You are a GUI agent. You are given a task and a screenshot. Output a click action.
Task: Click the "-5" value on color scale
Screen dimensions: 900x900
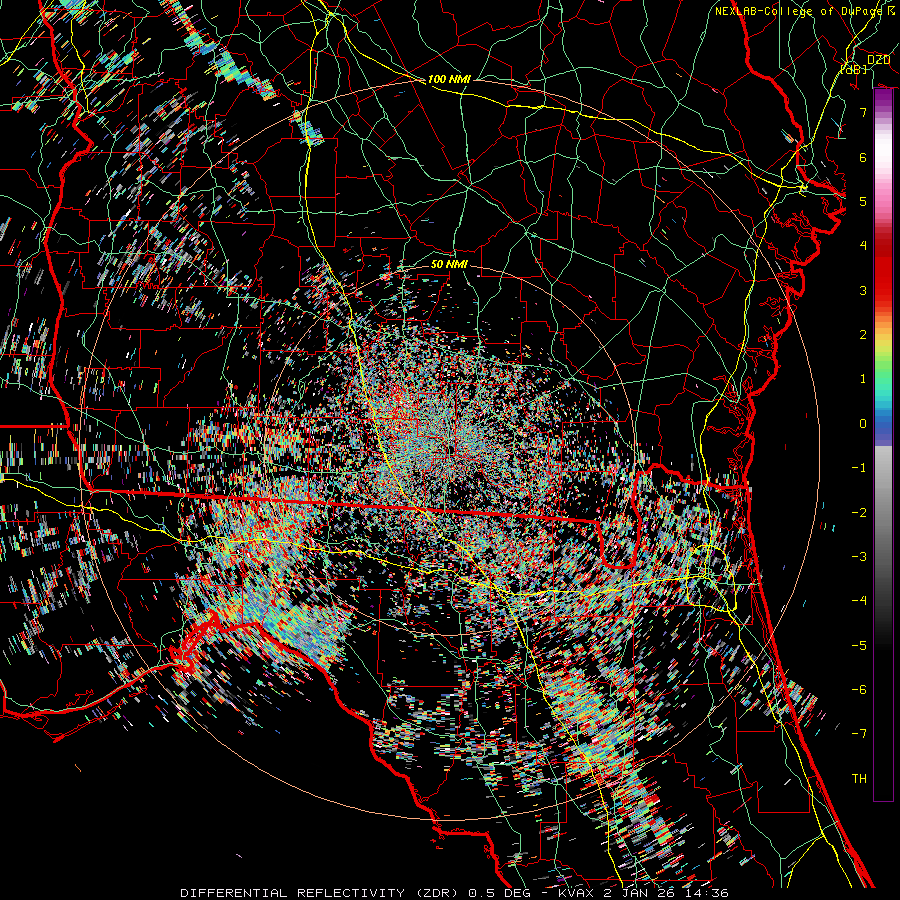[x=859, y=646]
